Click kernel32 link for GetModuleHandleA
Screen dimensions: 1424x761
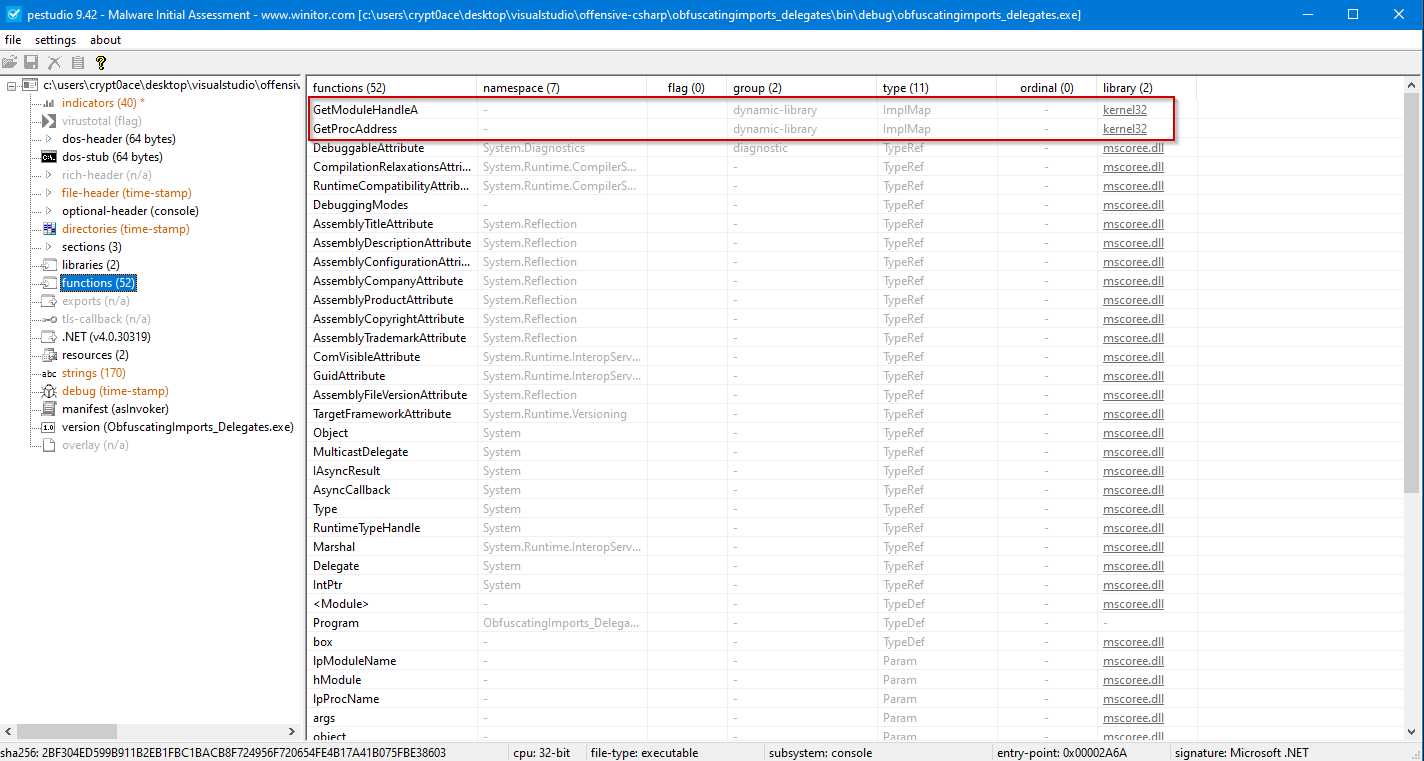tap(1124, 110)
